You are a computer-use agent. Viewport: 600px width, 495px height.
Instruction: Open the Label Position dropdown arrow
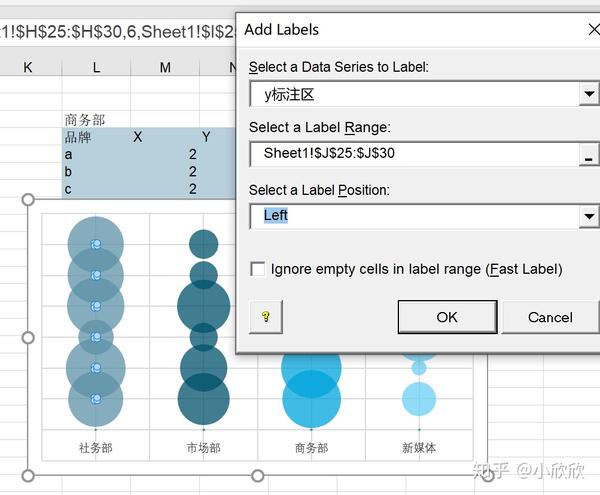(589, 216)
